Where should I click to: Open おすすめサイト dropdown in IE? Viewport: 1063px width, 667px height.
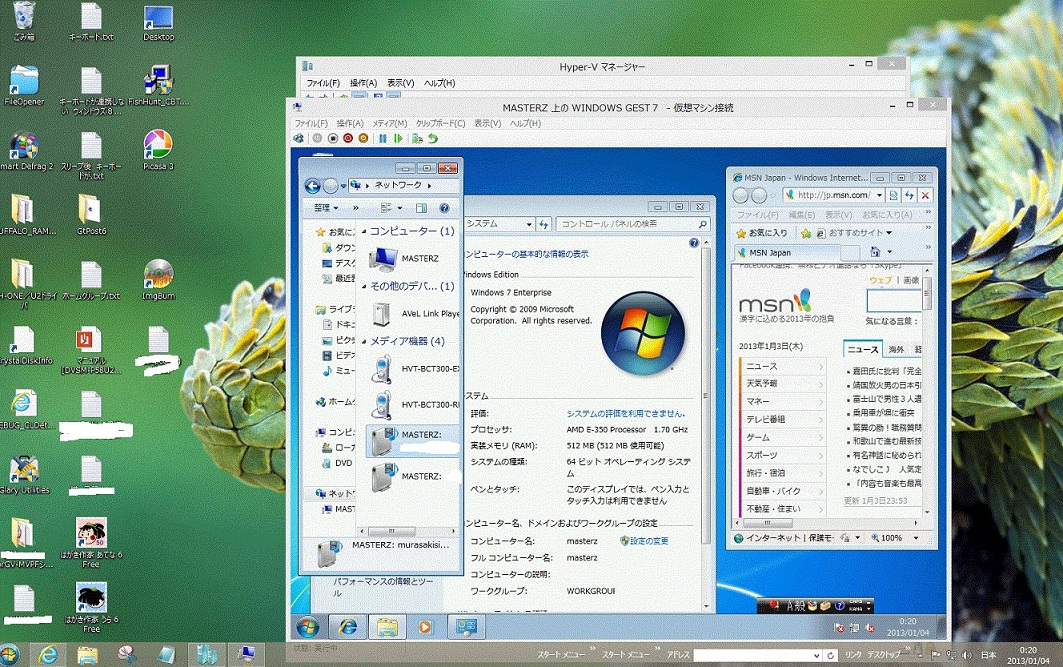(x=855, y=233)
